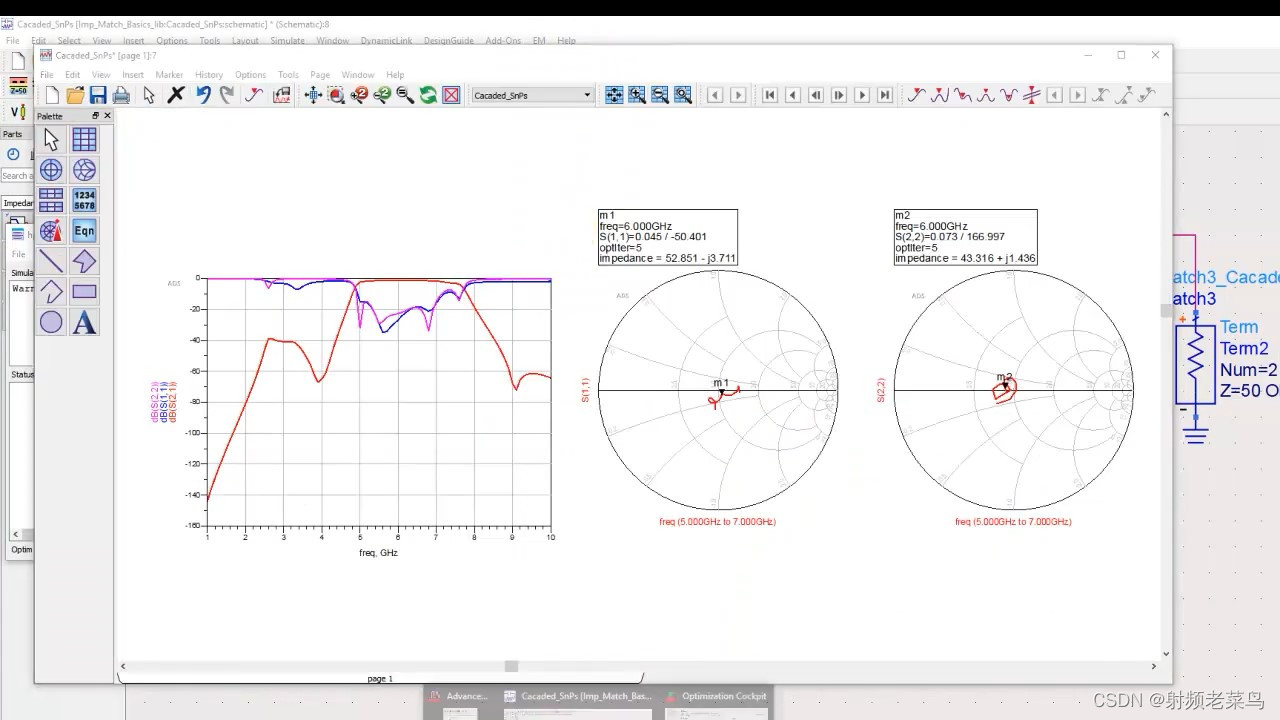The image size is (1280, 720).
Task: Close the Palette panel
Action: [x=107, y=116]
